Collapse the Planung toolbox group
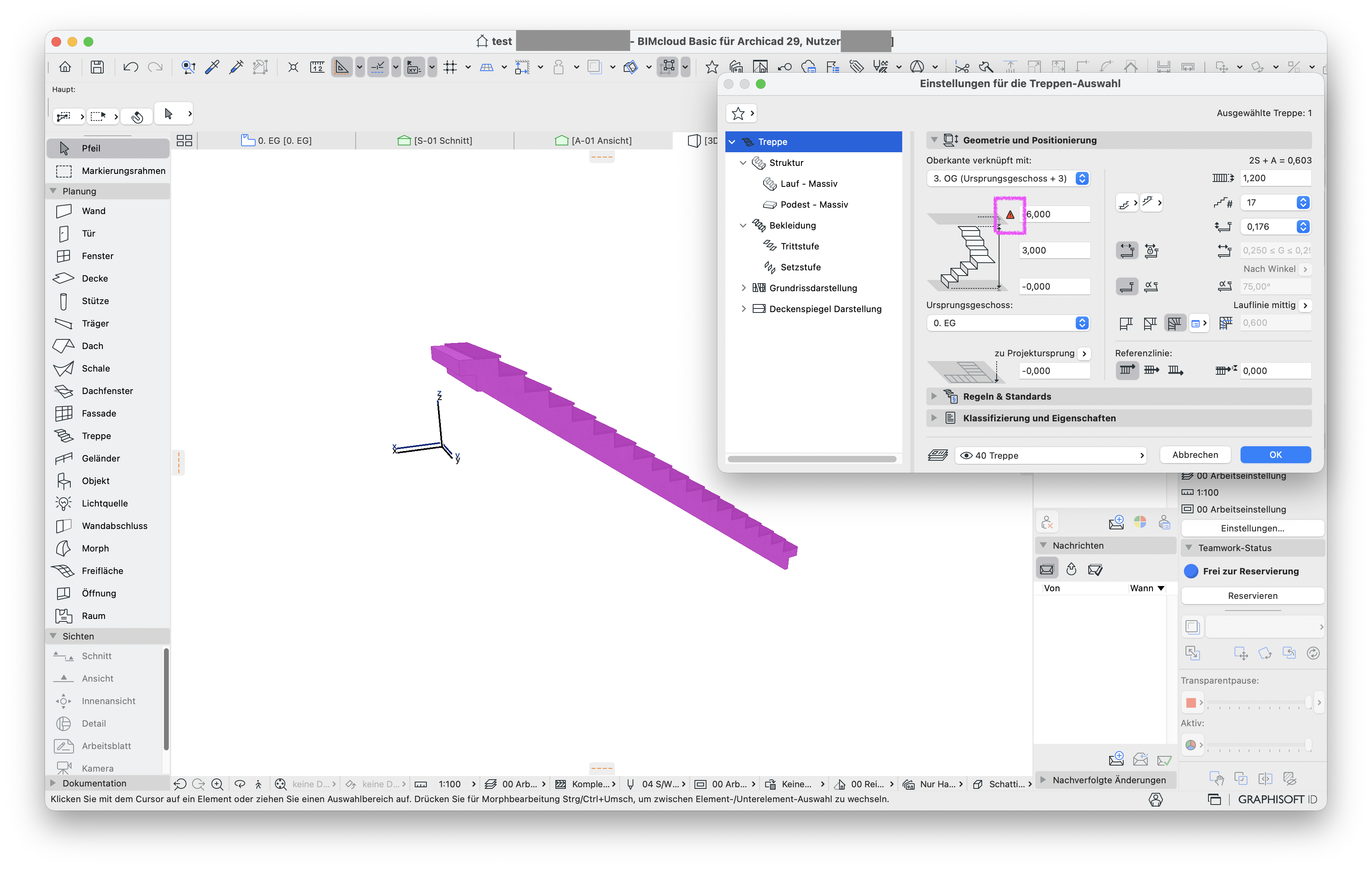 53,191
